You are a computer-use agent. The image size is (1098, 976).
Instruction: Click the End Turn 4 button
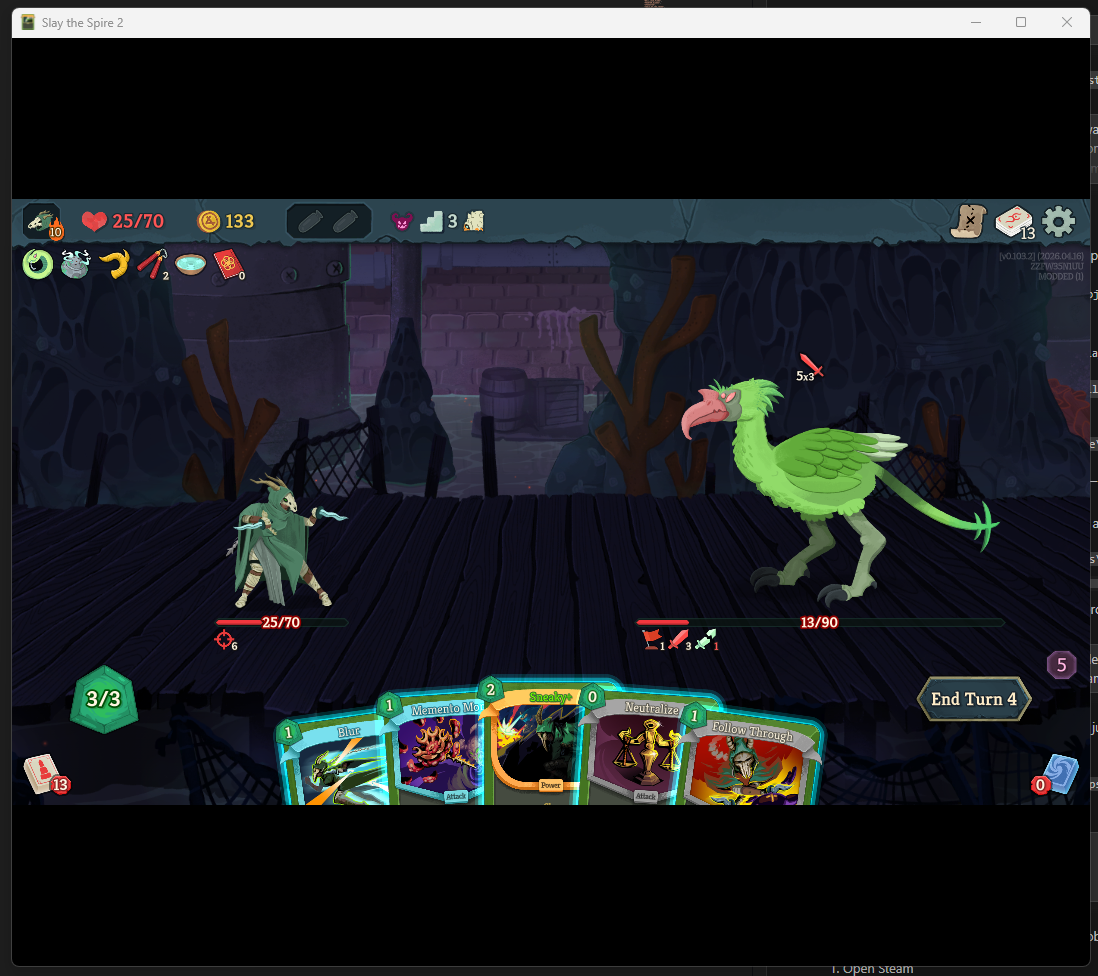(973, 699)
